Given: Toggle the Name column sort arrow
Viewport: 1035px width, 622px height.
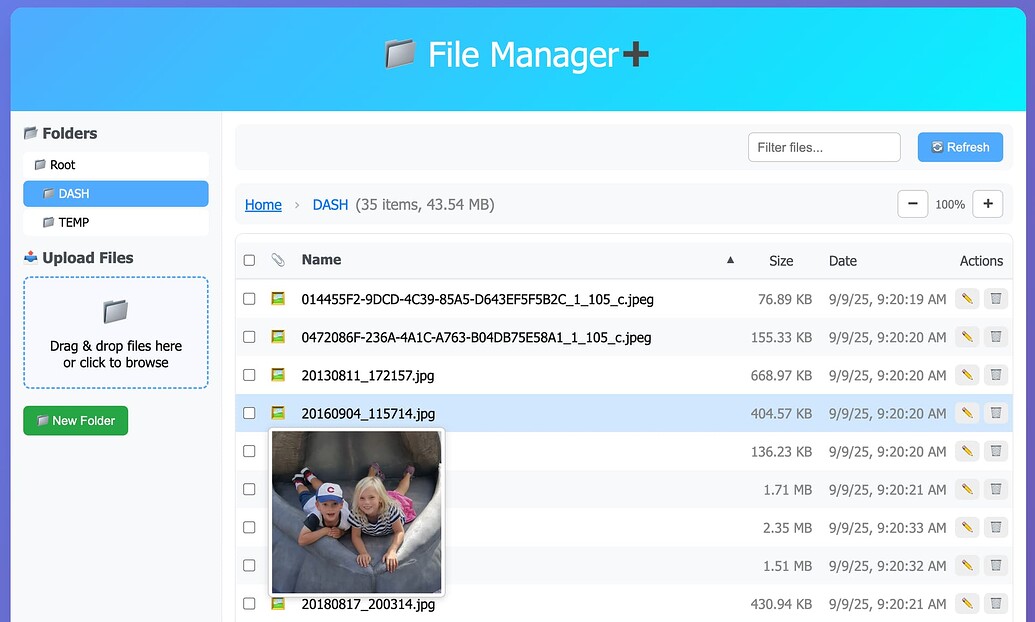Looking at the screenshot, I should pyautogui.click(x=730, y=260).
